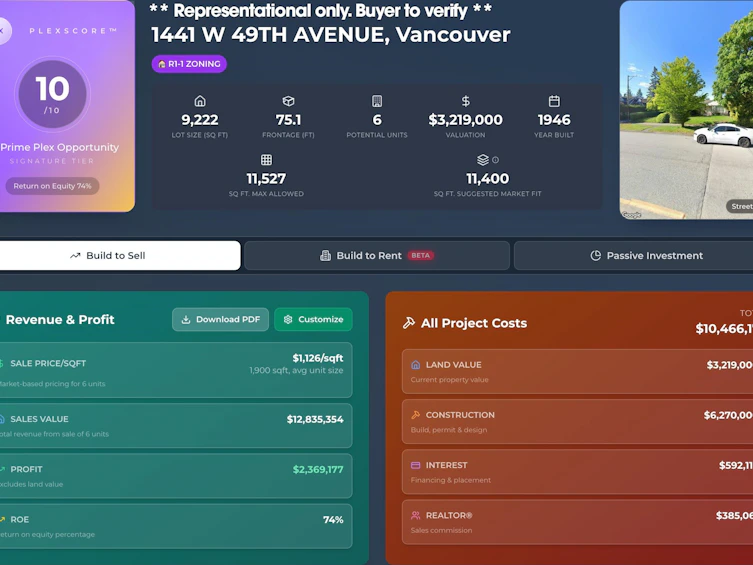Close the PlexScore card
Screen dimensions: 753x565
point(2,31)
